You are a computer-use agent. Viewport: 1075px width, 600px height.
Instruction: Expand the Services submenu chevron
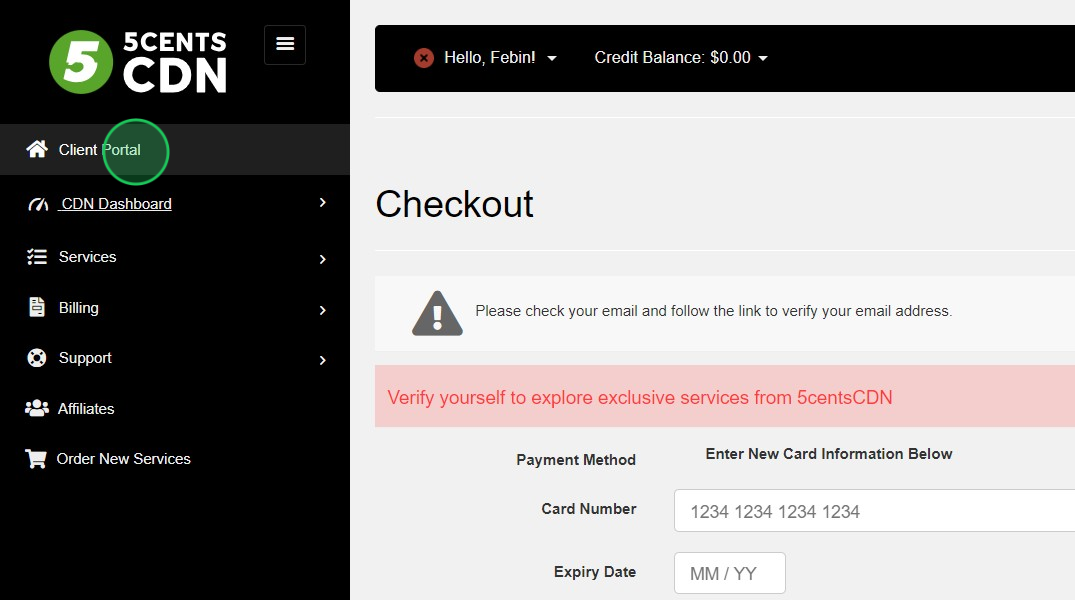point(322,259)
